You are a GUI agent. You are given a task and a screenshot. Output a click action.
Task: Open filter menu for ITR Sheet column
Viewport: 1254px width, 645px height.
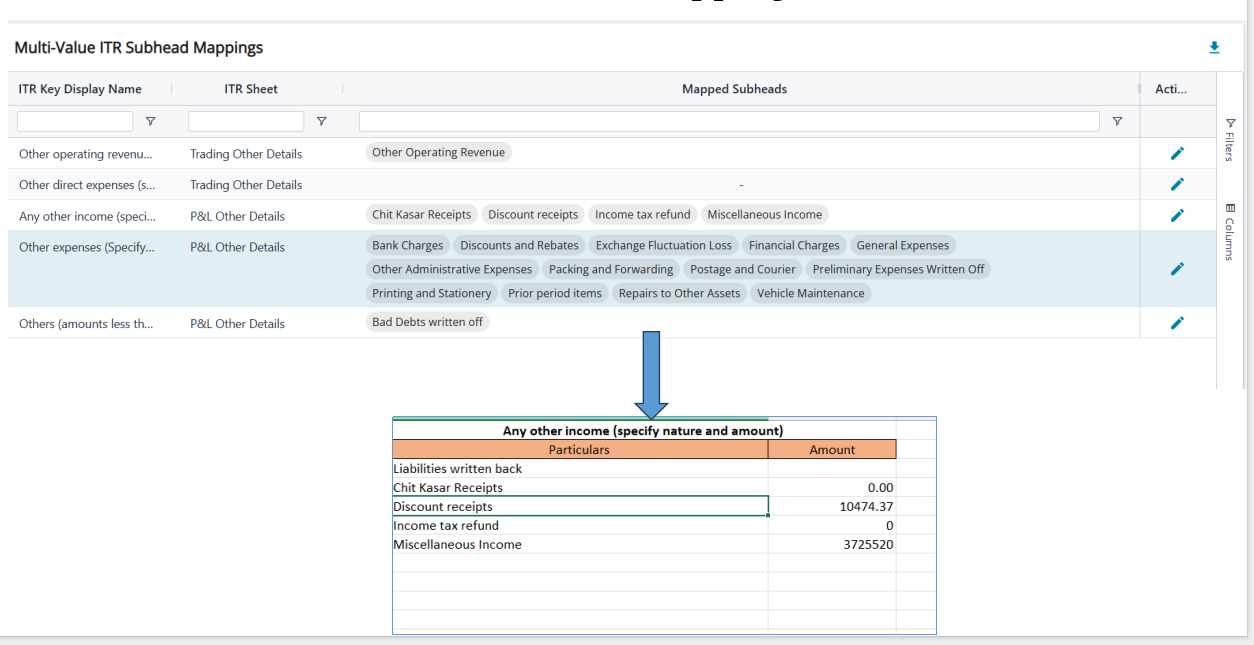(x=322, y=121)
